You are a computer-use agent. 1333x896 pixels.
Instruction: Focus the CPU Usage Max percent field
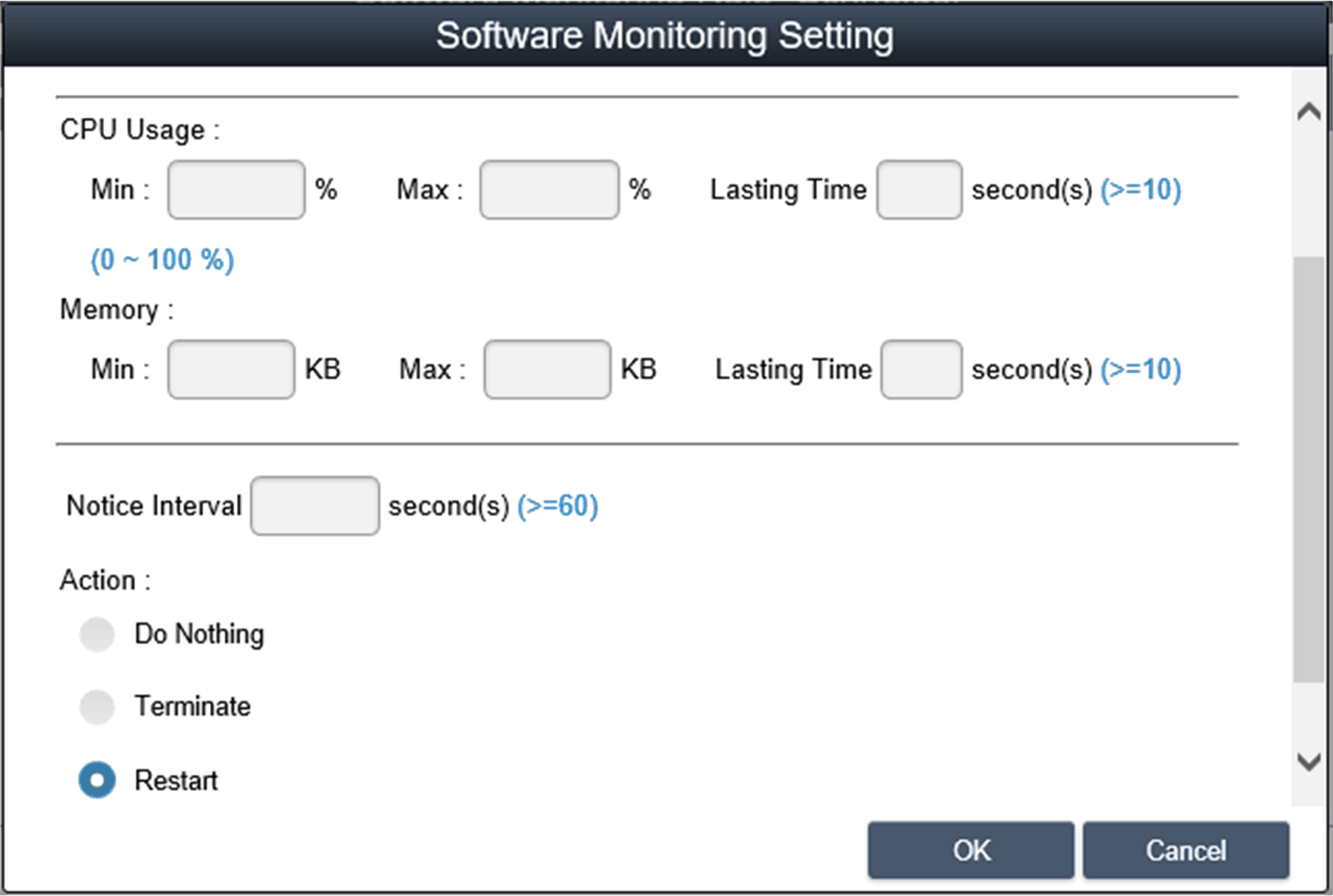click(x=549, y=190)
